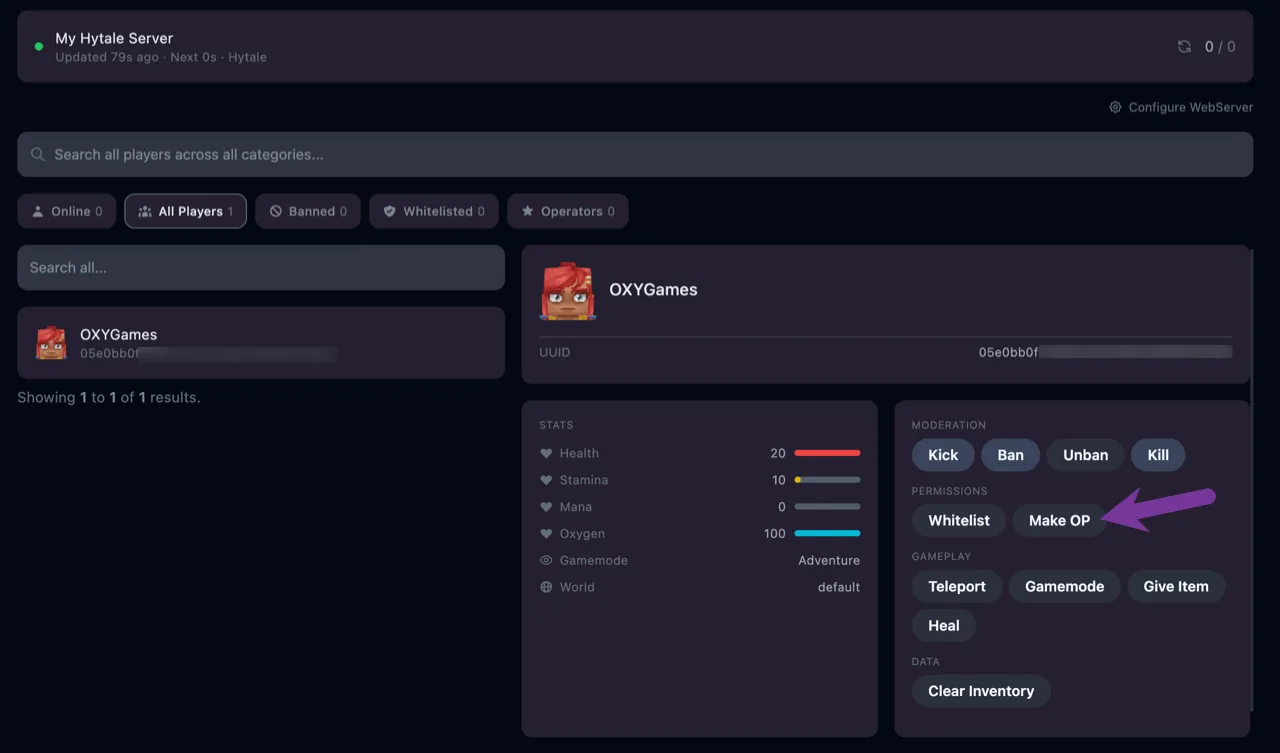This screenshot has width=1280, height=753.
Task: Click the Oxygen value 100
Action: (775, 534)
